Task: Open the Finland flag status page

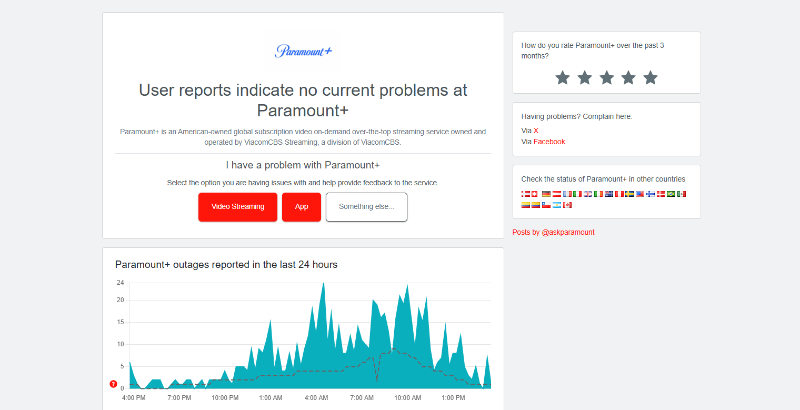Action: [651, 194]
